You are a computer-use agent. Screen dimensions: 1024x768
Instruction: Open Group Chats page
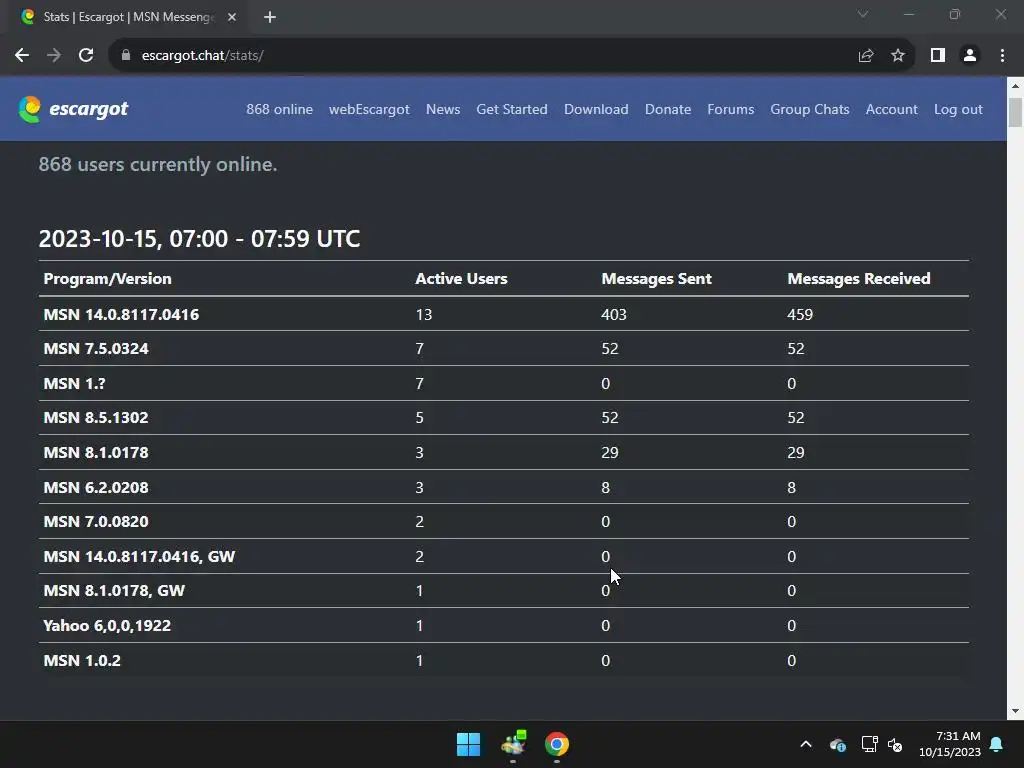(x=810, y=109)
